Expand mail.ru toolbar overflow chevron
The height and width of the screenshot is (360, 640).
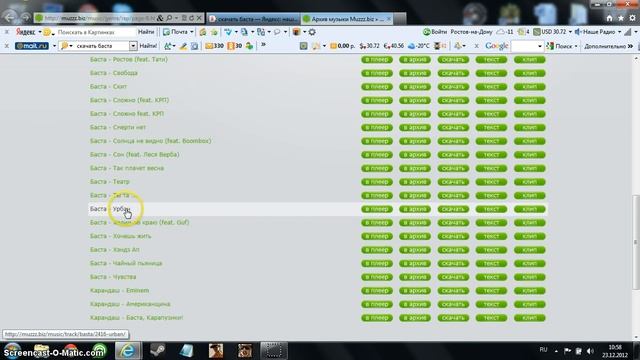click(x=263, y=44)
